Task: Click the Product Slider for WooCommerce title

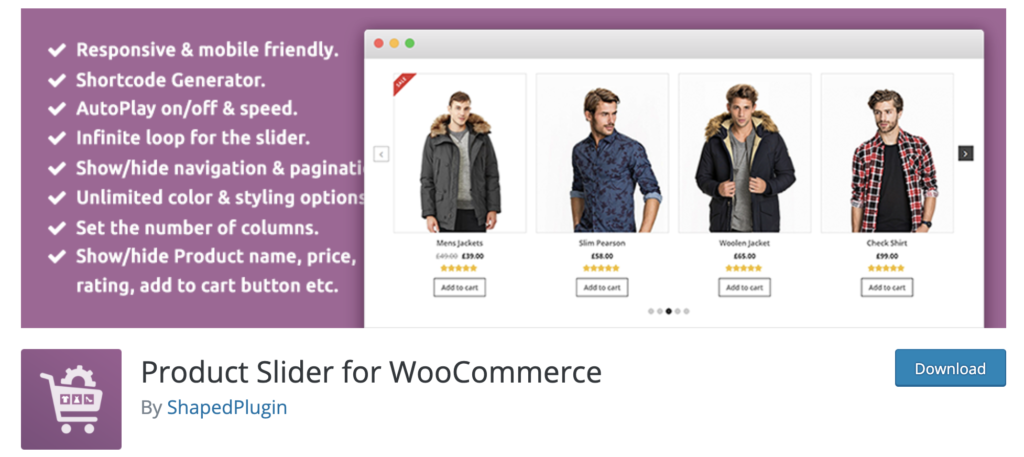Action: 371,373
